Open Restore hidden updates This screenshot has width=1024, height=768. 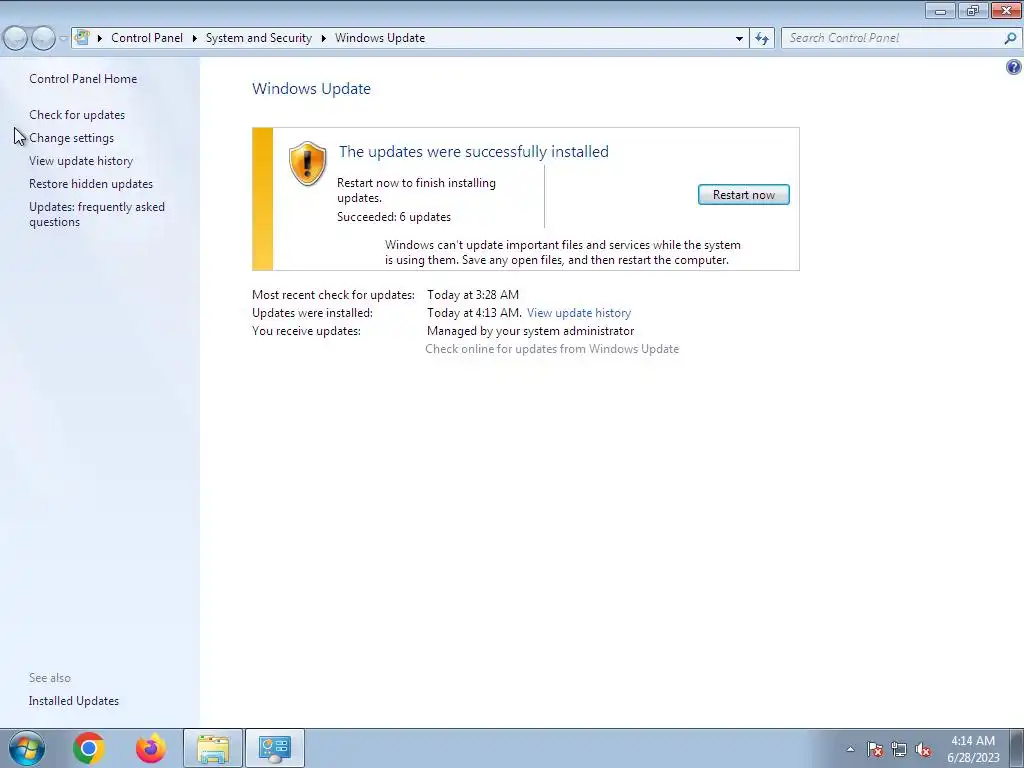click(x=91, y=184)
